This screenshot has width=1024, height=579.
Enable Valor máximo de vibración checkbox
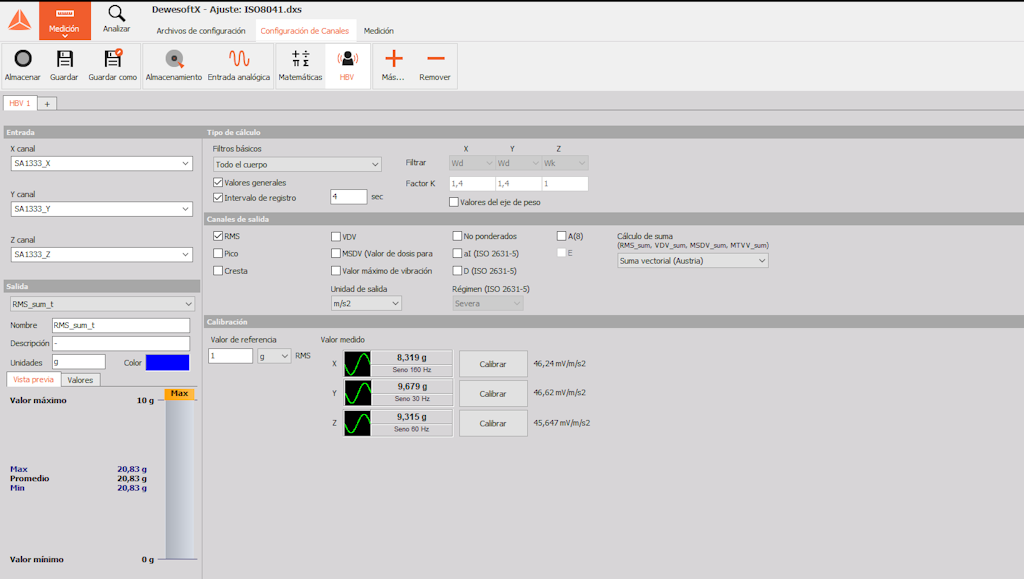click(336, 270)
